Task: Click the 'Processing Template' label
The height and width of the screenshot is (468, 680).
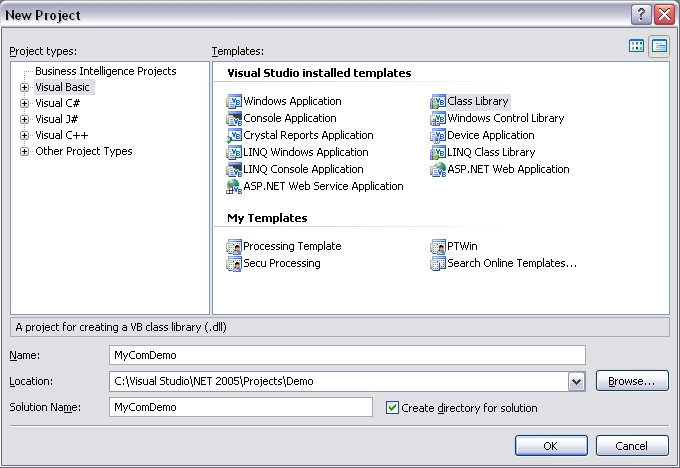Action: (292, 246)
